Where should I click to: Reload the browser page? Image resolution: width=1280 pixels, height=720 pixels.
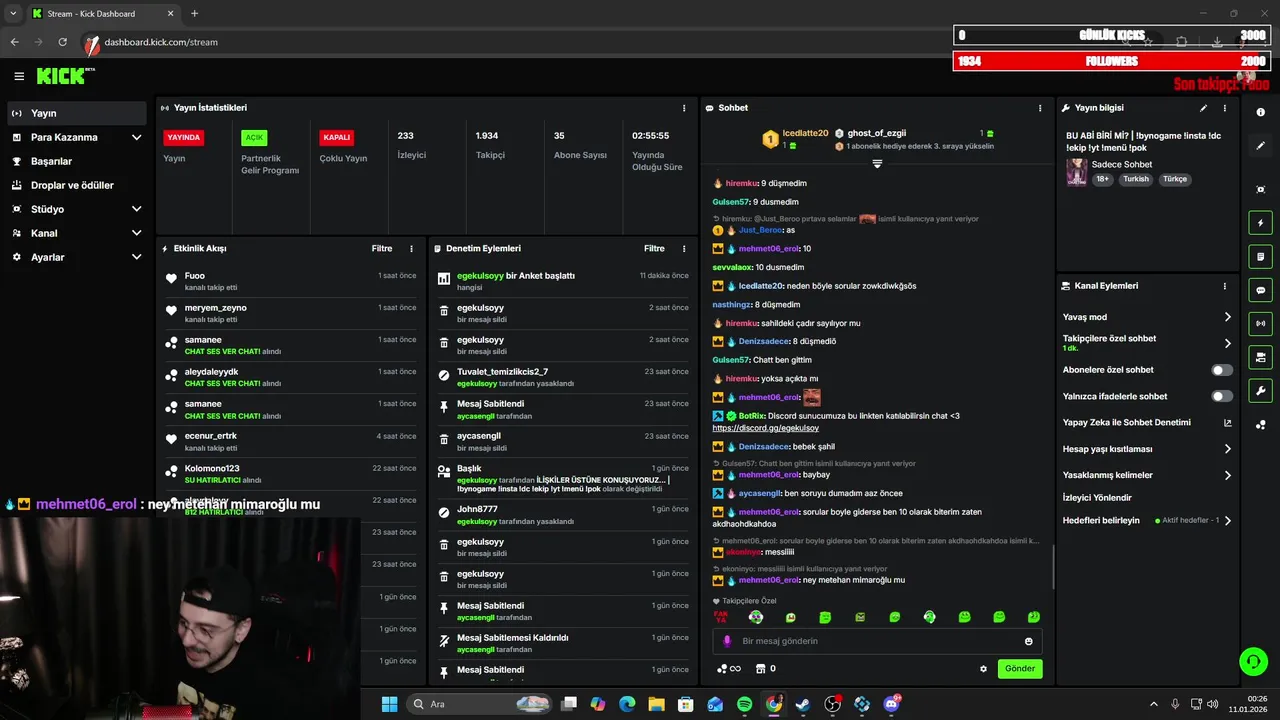tap(63, 42)
